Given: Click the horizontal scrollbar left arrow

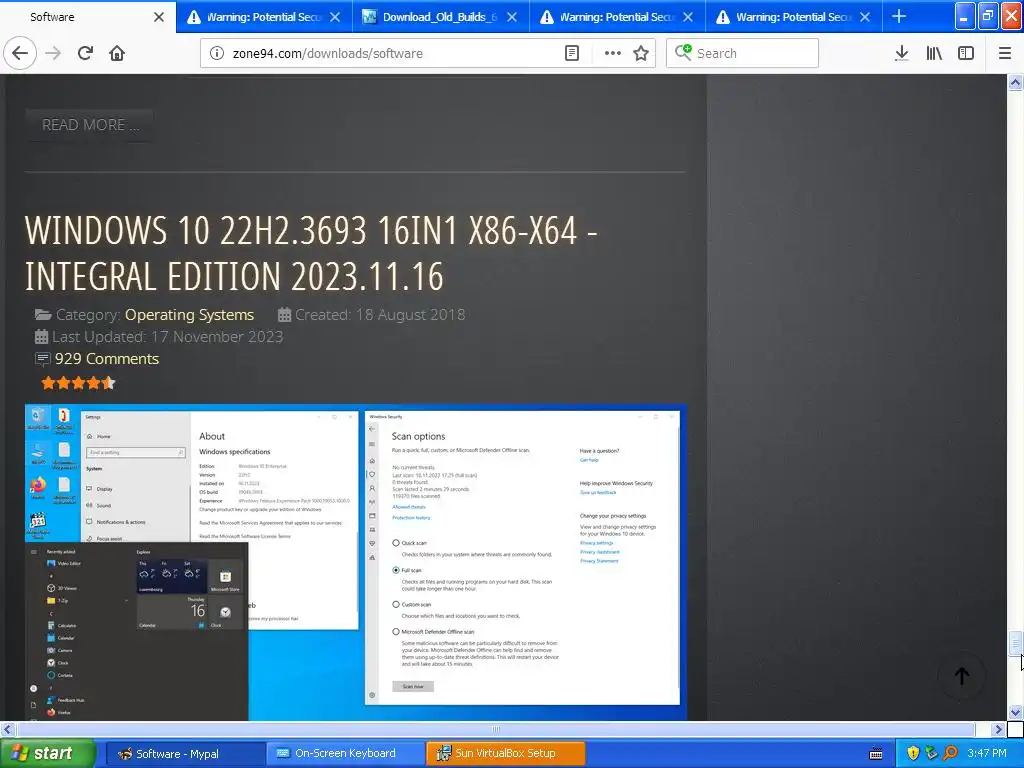Looking at the screenshot, I should pos(7,729).
